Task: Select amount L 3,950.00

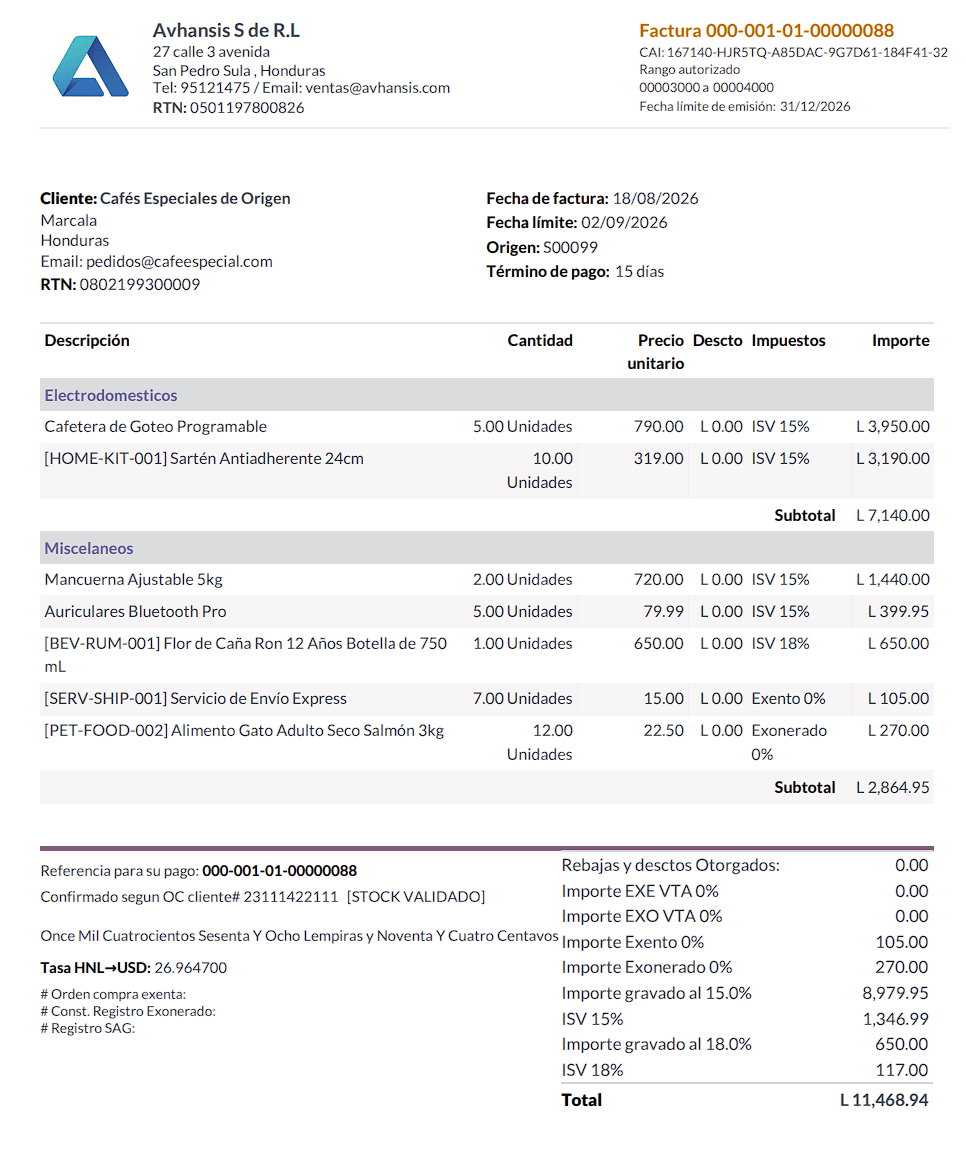Action: tap(893, 427)
